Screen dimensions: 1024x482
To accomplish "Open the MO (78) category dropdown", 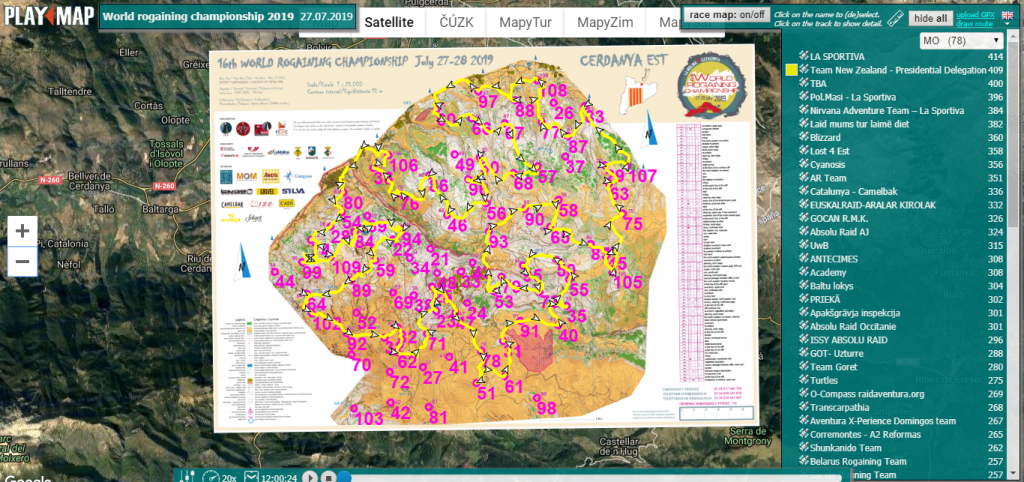I will [961, 41].
